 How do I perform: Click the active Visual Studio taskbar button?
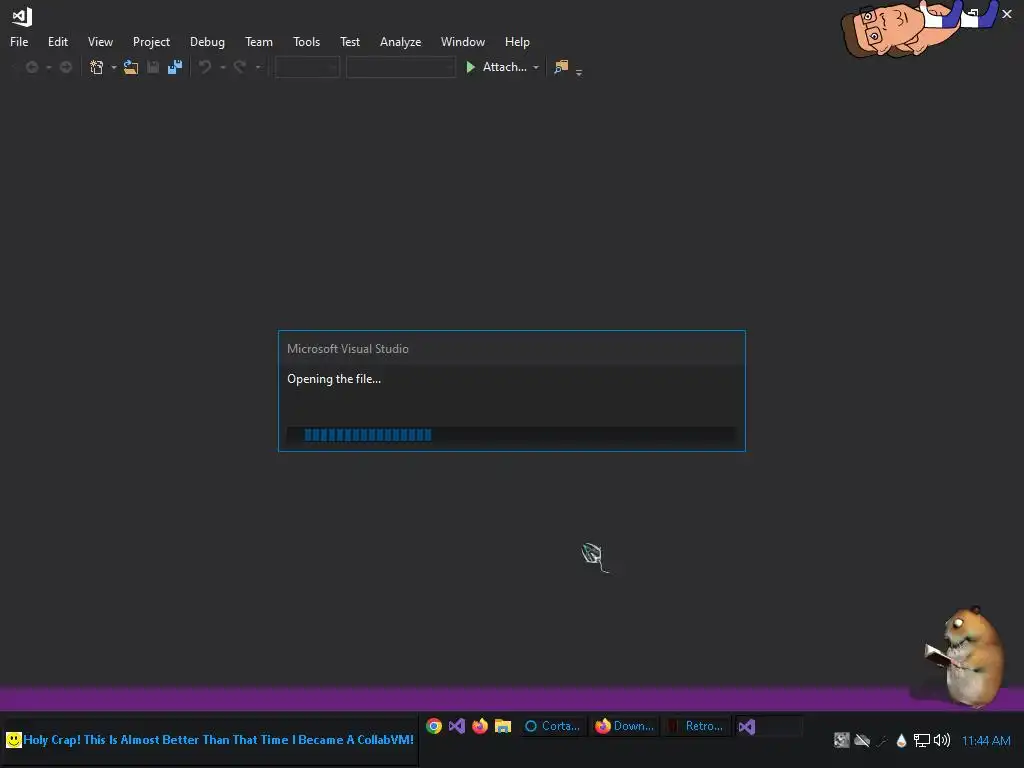(x=769, y=726)
